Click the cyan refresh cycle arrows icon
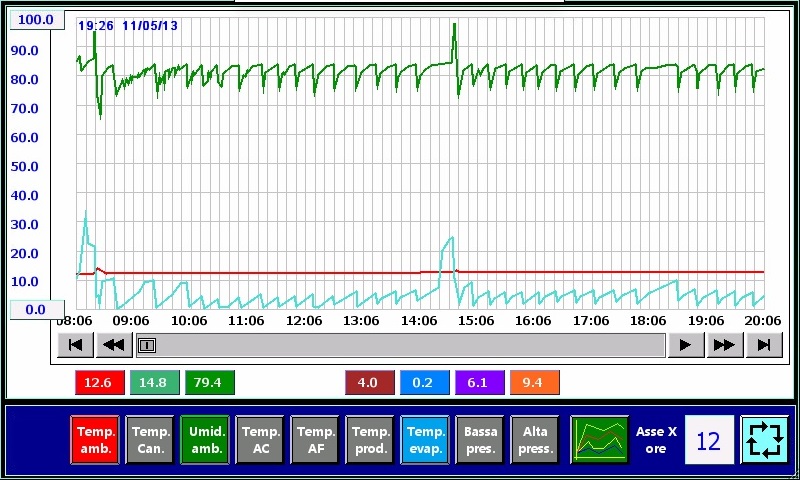This screenshot has height=480, width=800. pos(765,441)
